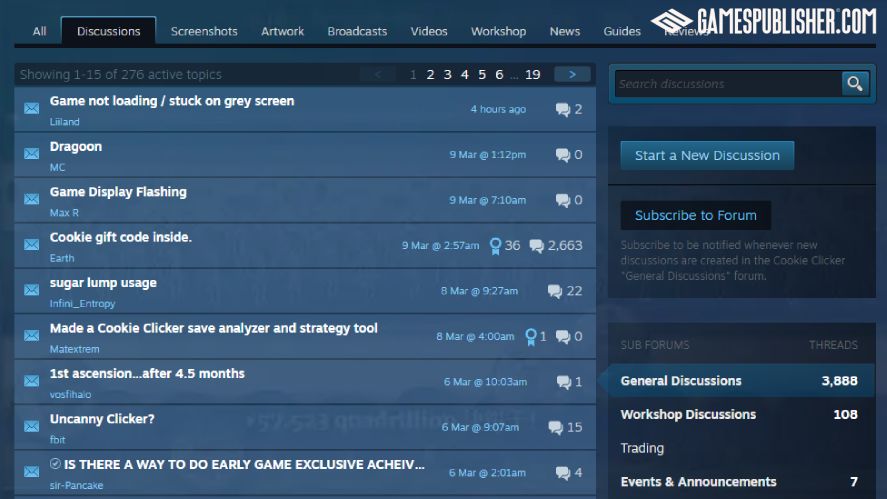Screen dimensions: 887x499
Task: Click the '4 hours ago' timestamp
Action: [x=498, y=109]
